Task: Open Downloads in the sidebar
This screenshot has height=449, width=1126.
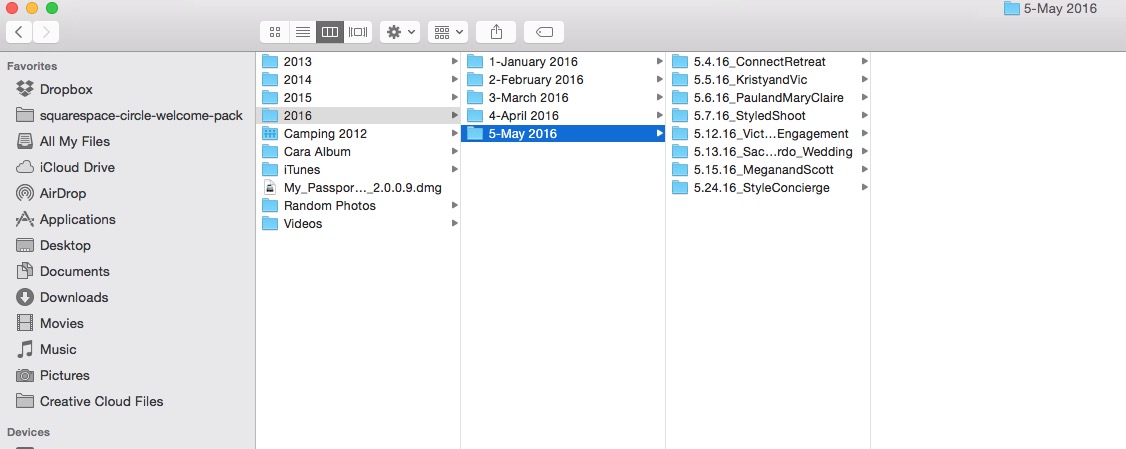Action: click(x=74, y=297)
